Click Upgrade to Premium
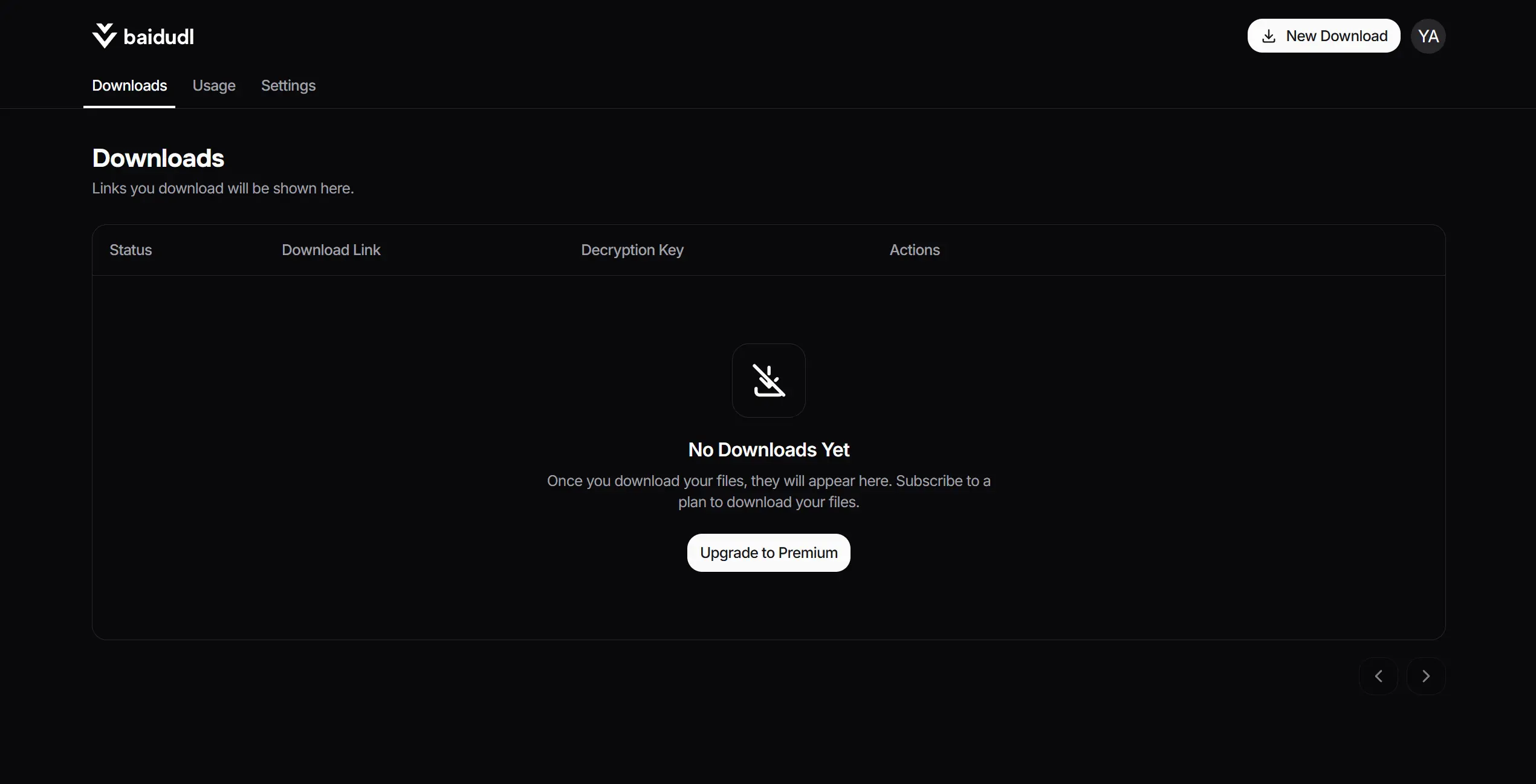This screenshot has width=1536, height=784. tap(768, 552)
